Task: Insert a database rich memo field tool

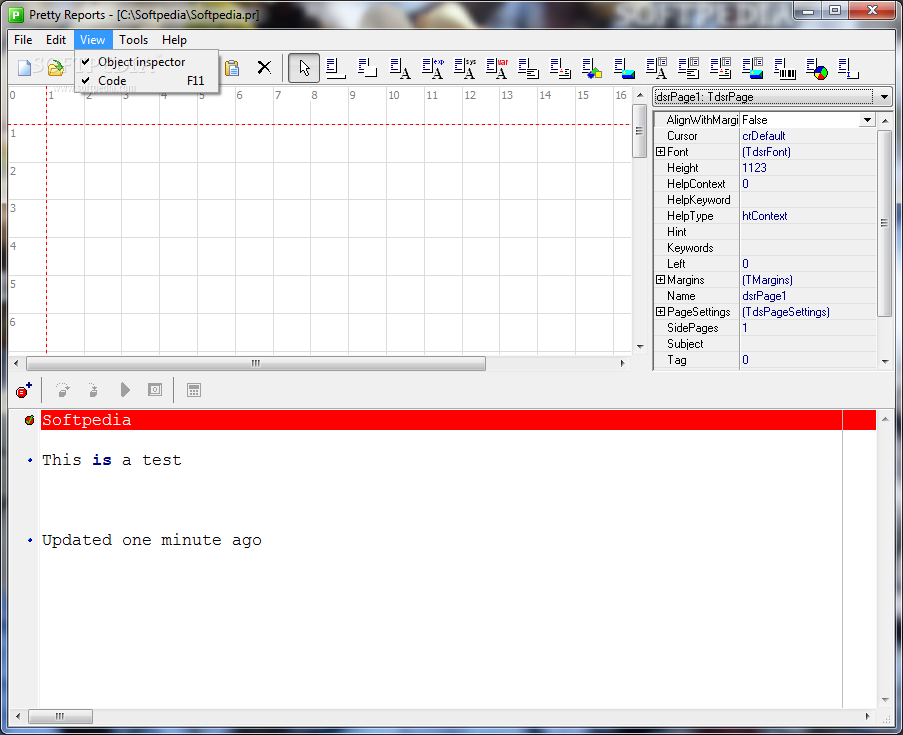Action: 720,68
